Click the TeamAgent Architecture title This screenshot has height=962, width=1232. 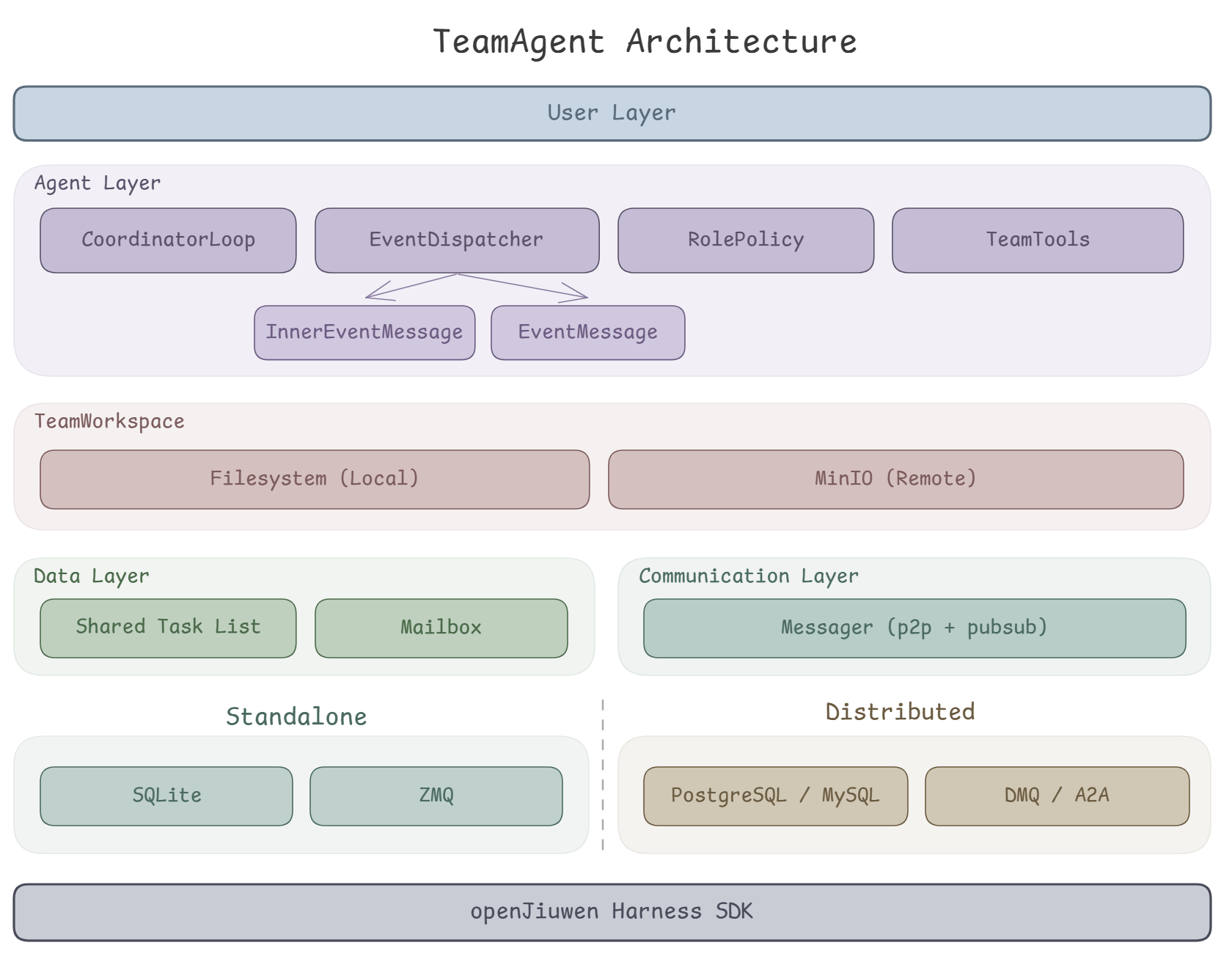[x=645, y=42]
